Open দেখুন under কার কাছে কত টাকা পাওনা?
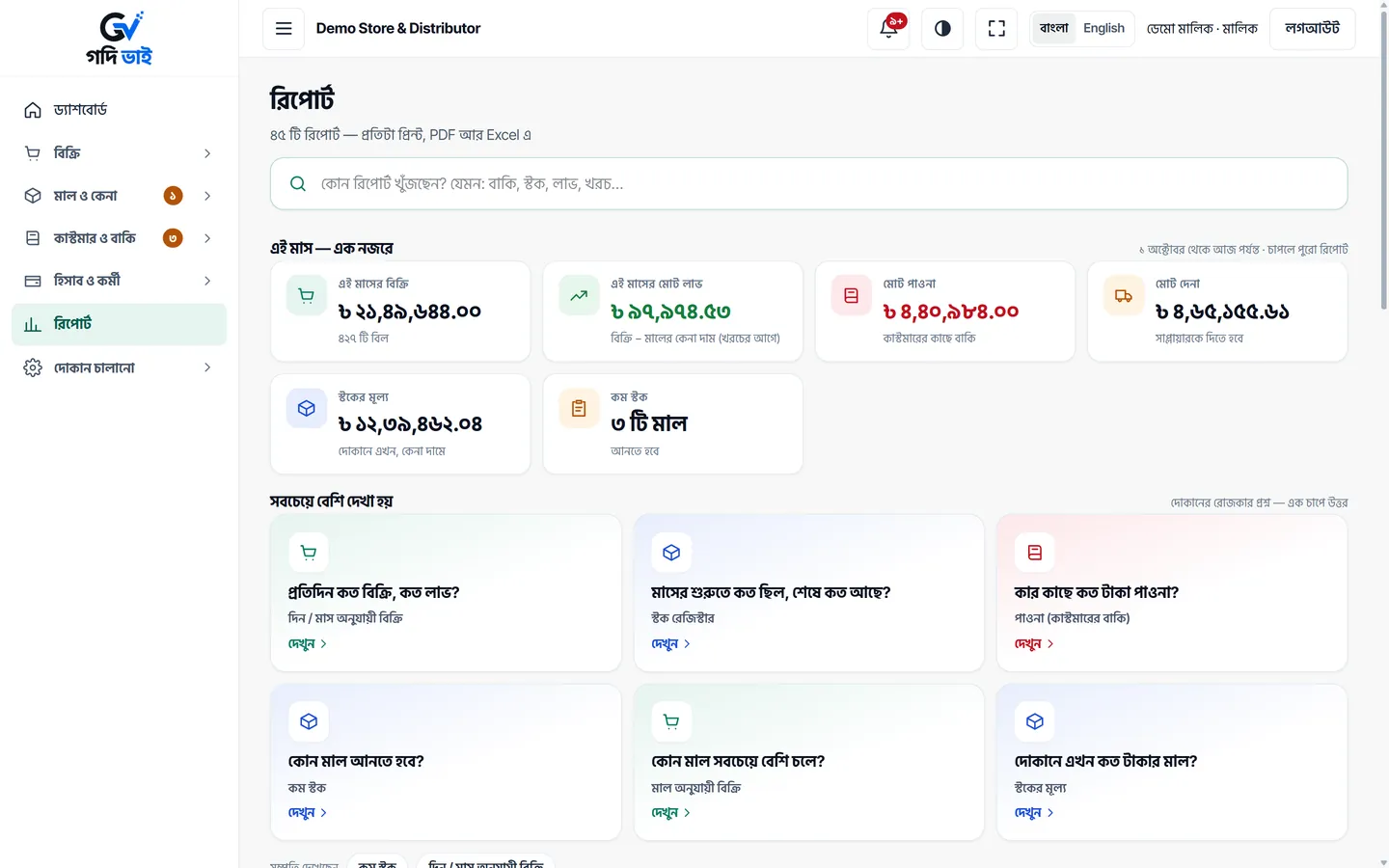Image resolution: width=1389 pixels, height=868 pixels. coord(1034,644)
